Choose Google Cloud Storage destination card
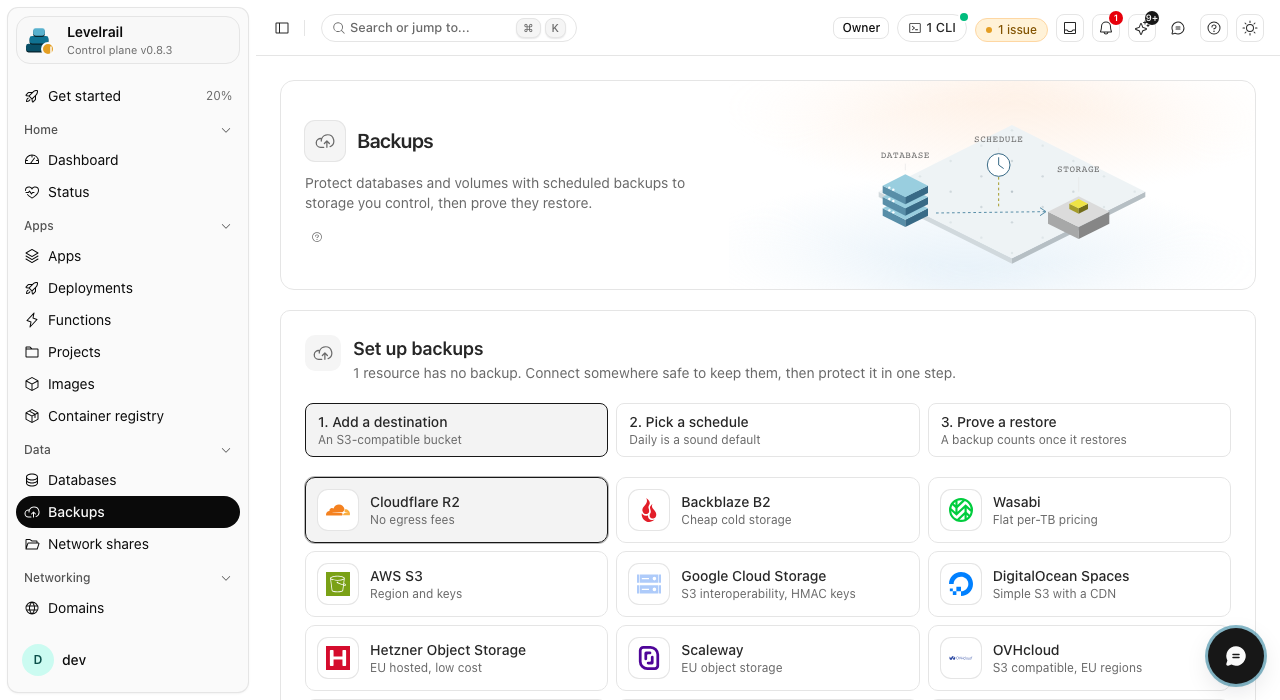Image resolution: width=1280 pixels, height=700 pixels. 768,584
